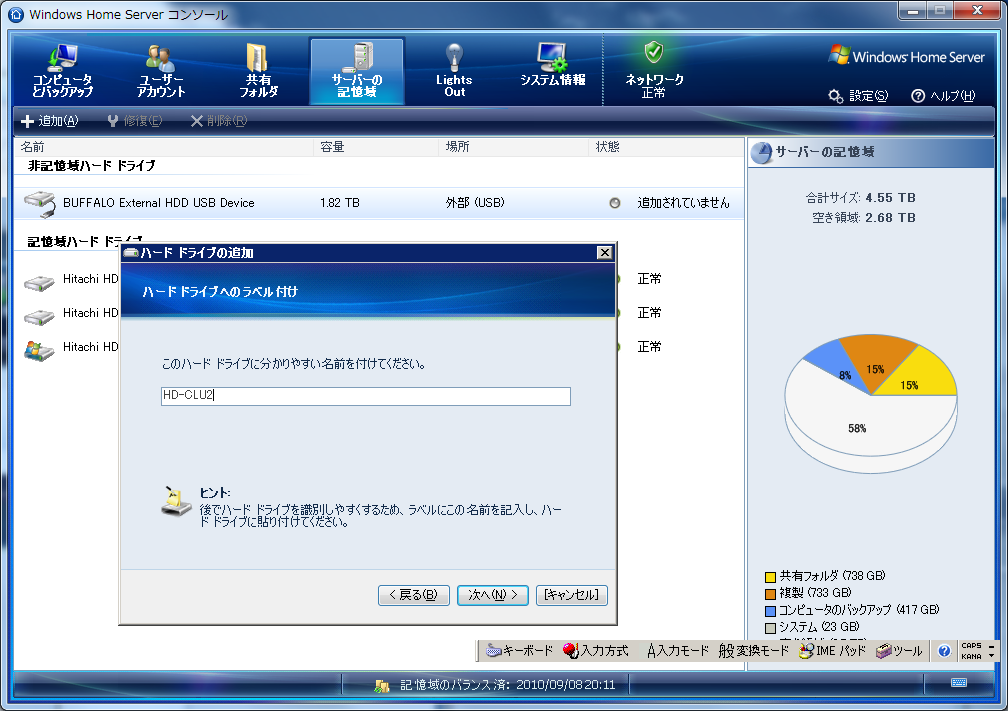Screen dimensions: 1008x711
Task: Select the Server Storage tab
Action: click(357, 71)
